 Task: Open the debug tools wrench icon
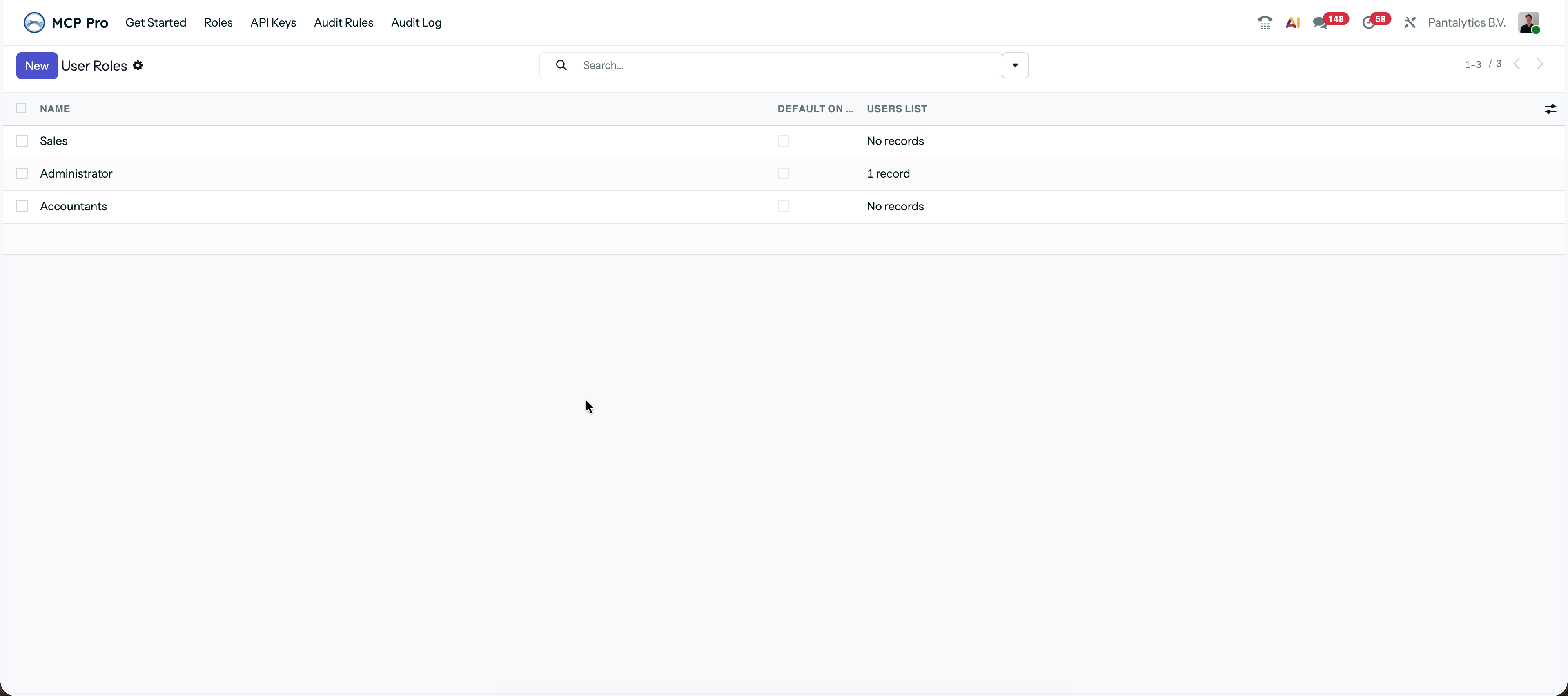1410,22
